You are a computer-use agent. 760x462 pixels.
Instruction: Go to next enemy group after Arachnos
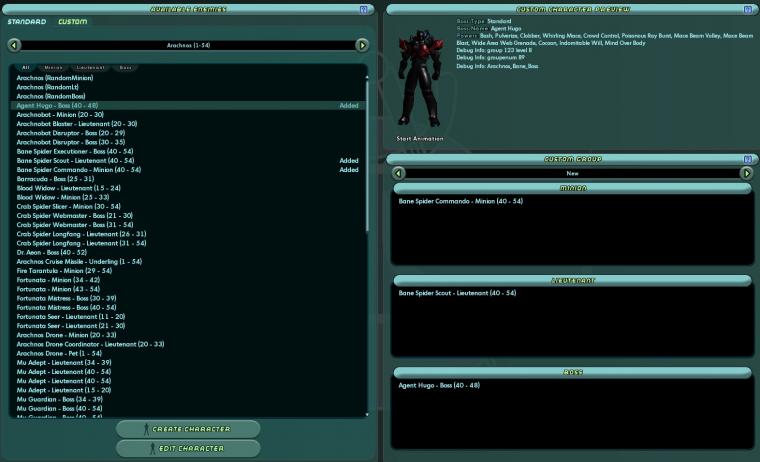click(362, 45)
